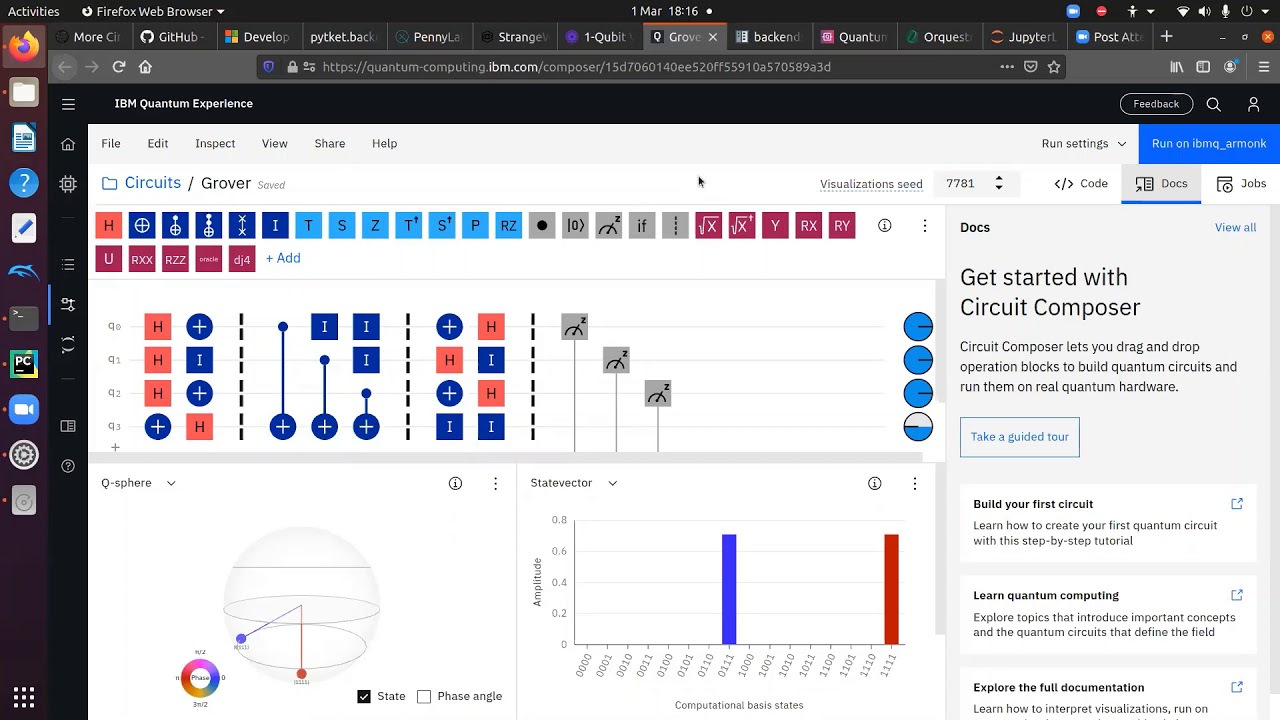Open Activities overview in the top bar

click(x=33, y=11)
